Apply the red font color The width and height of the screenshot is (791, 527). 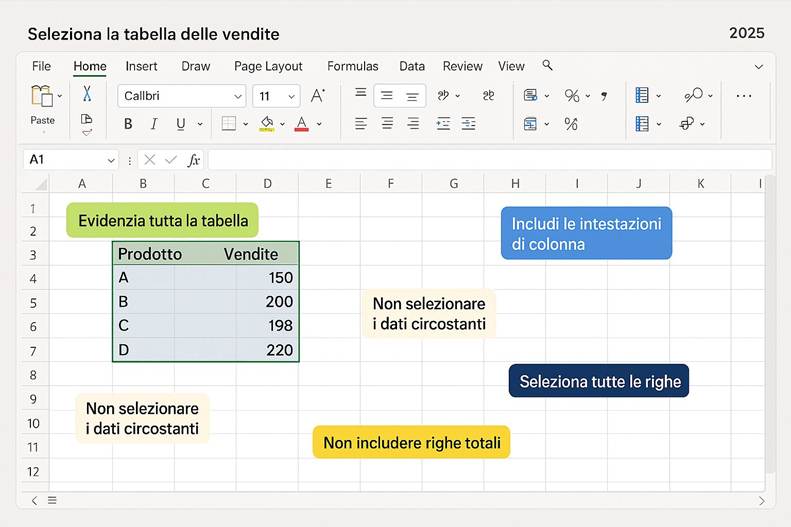pos(302,124)
